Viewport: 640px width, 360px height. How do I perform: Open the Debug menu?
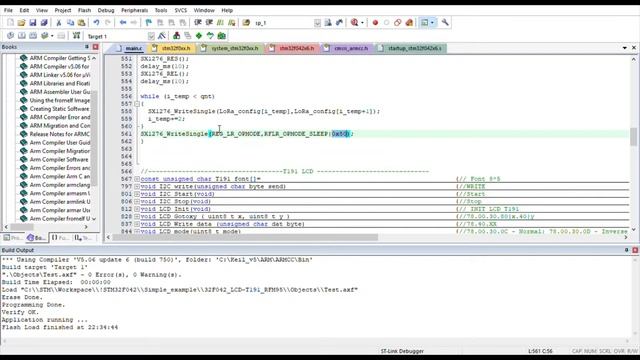pos(106,10)
